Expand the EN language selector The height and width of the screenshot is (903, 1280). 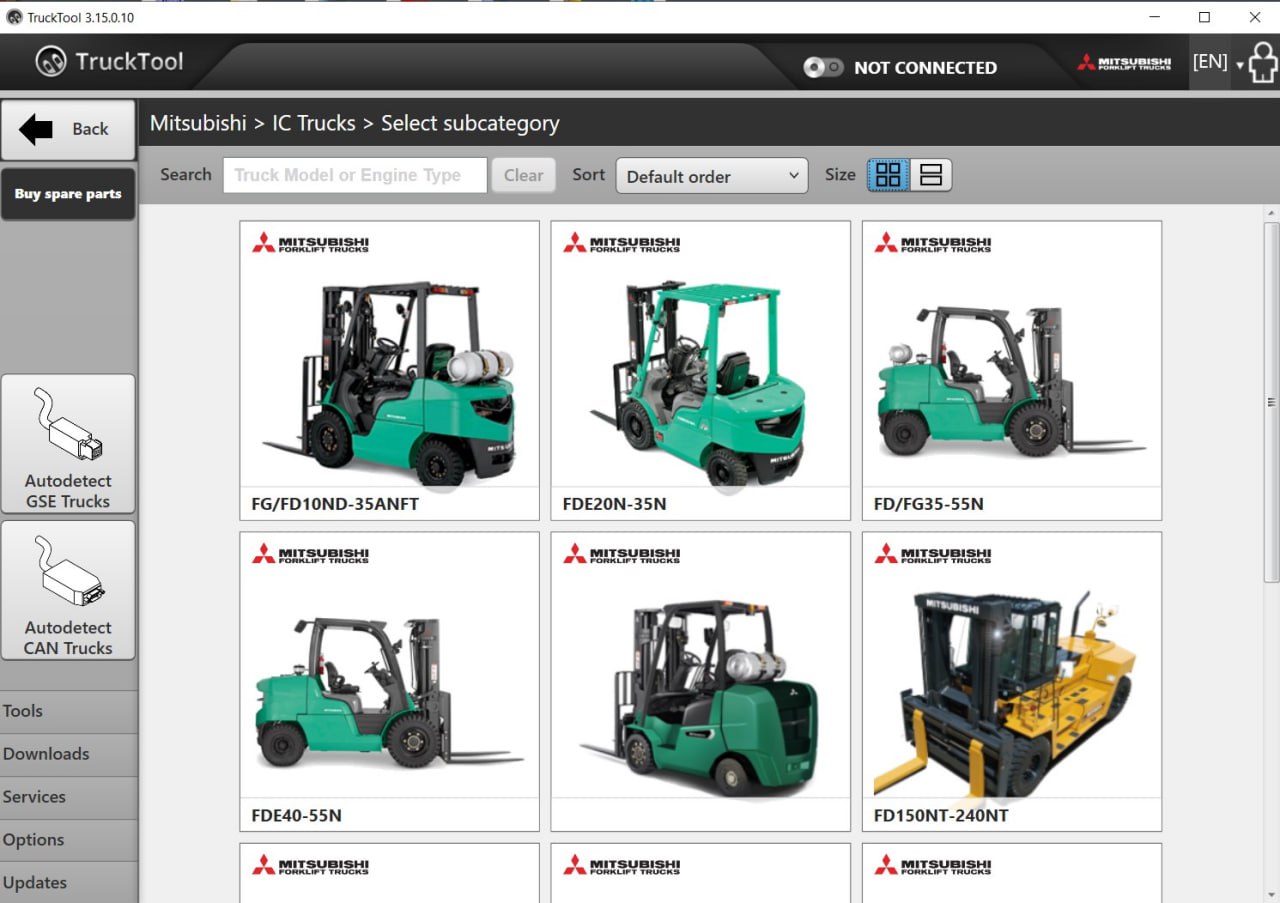1217,63
